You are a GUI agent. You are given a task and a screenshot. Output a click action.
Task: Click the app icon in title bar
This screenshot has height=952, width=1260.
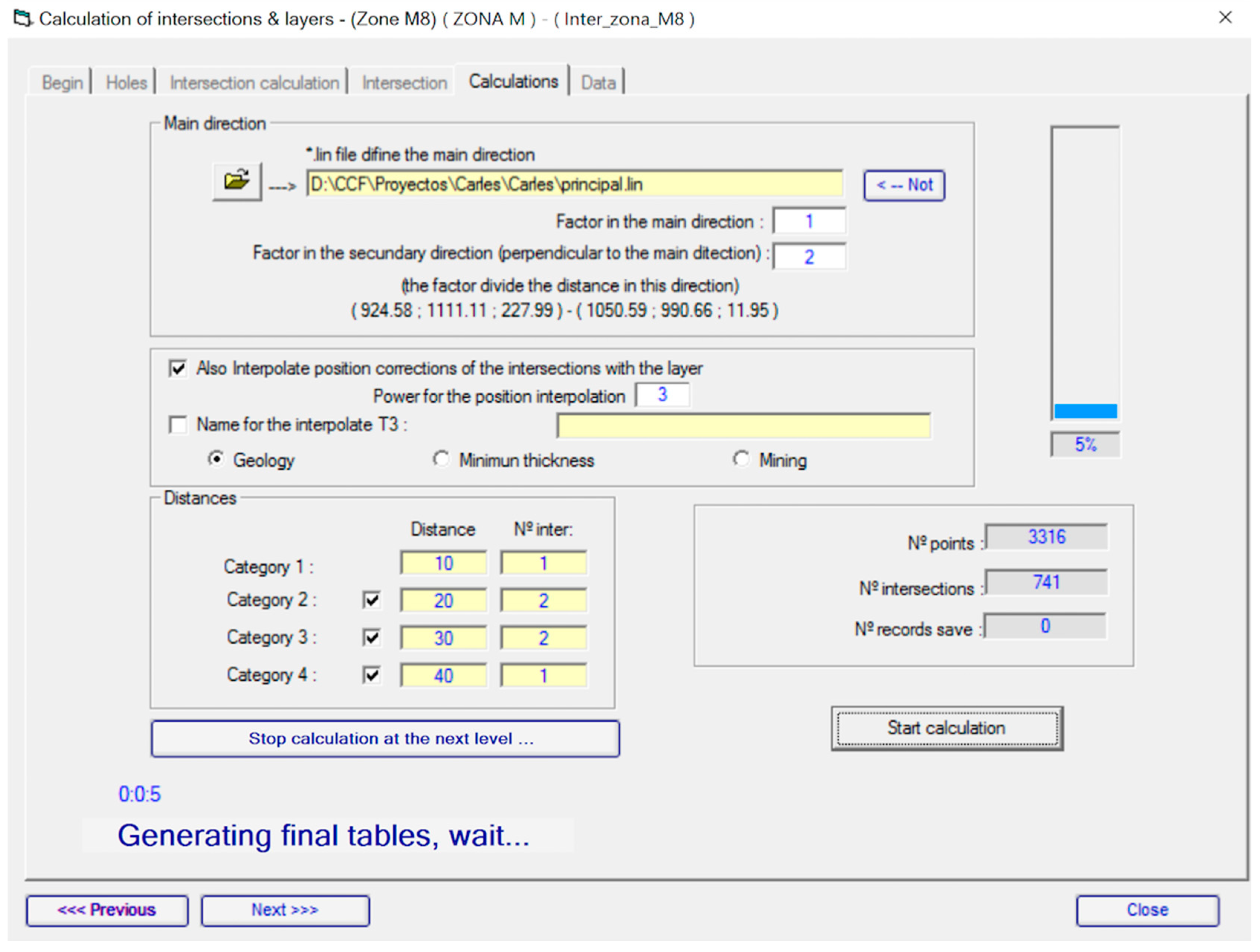click(22, 19)
